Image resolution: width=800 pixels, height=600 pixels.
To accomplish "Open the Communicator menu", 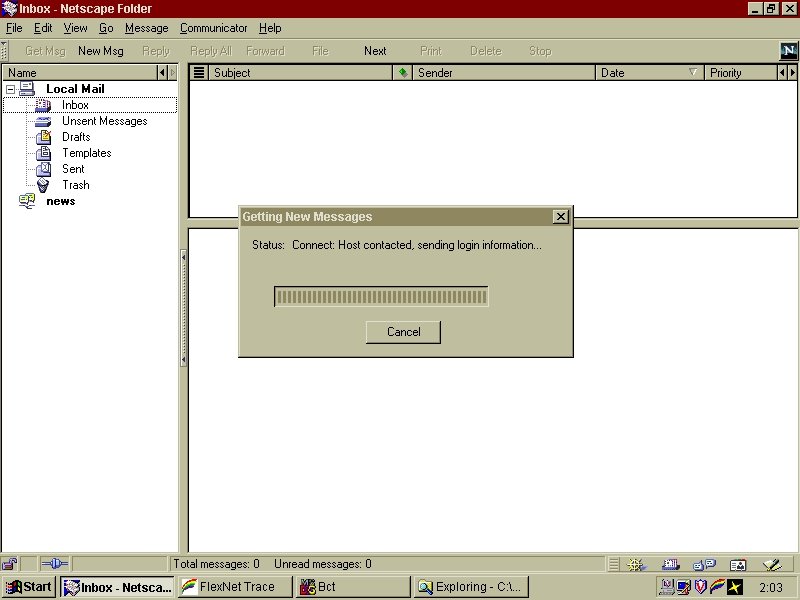I will [x=213, y=28].
